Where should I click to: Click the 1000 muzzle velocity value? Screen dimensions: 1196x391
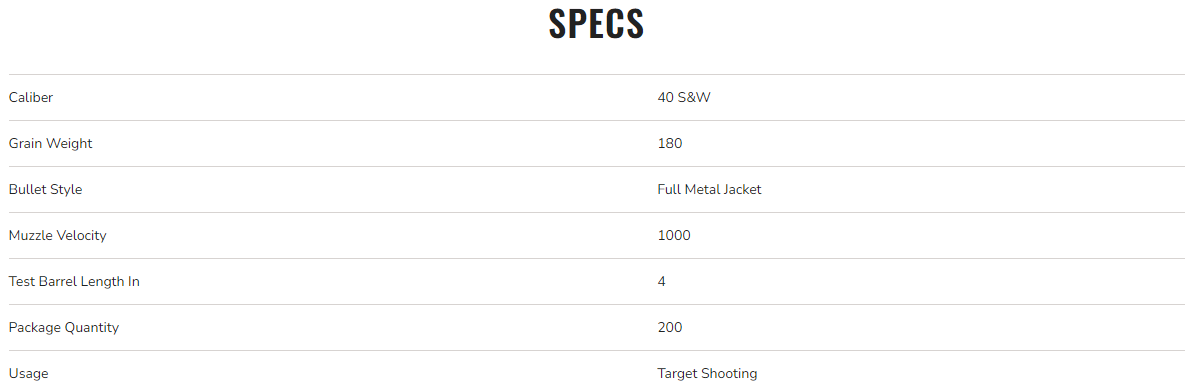[x=674, y=236]
